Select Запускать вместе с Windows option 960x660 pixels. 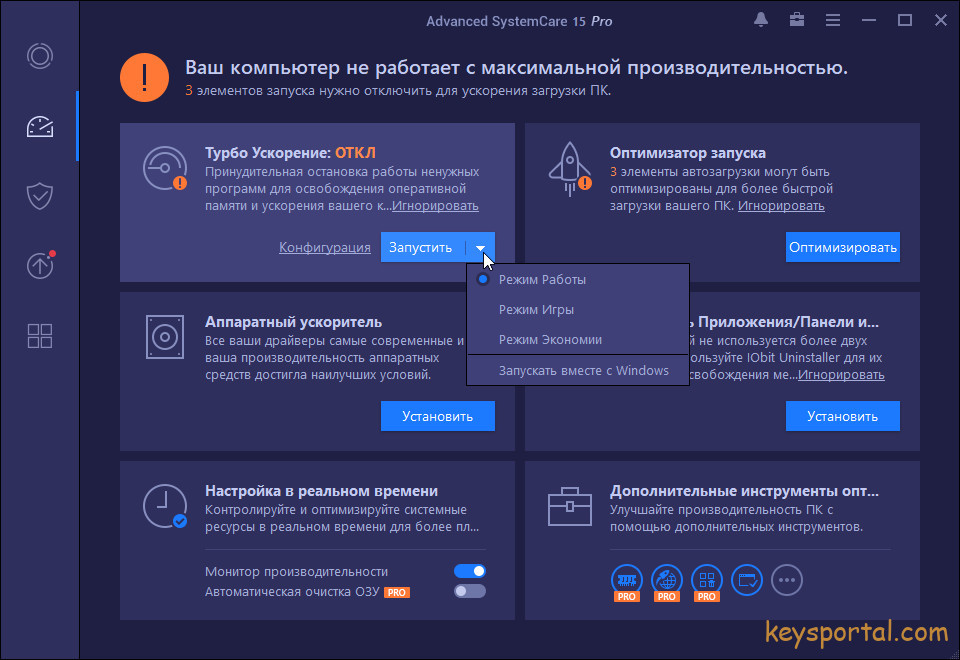(x=583, y=370)
